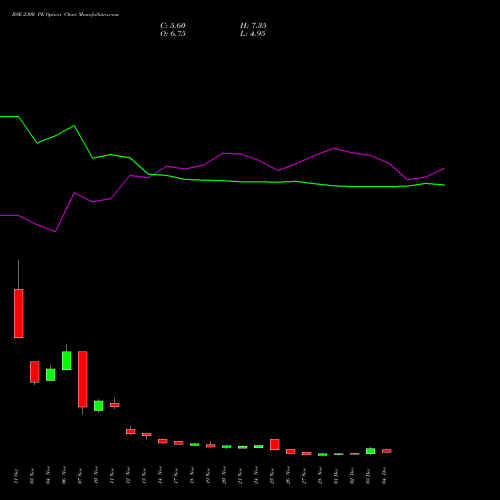Select the open value 'O: 6.75'
Image resolution: width=500 pixels, height=500 pixels.
(173, 34)
